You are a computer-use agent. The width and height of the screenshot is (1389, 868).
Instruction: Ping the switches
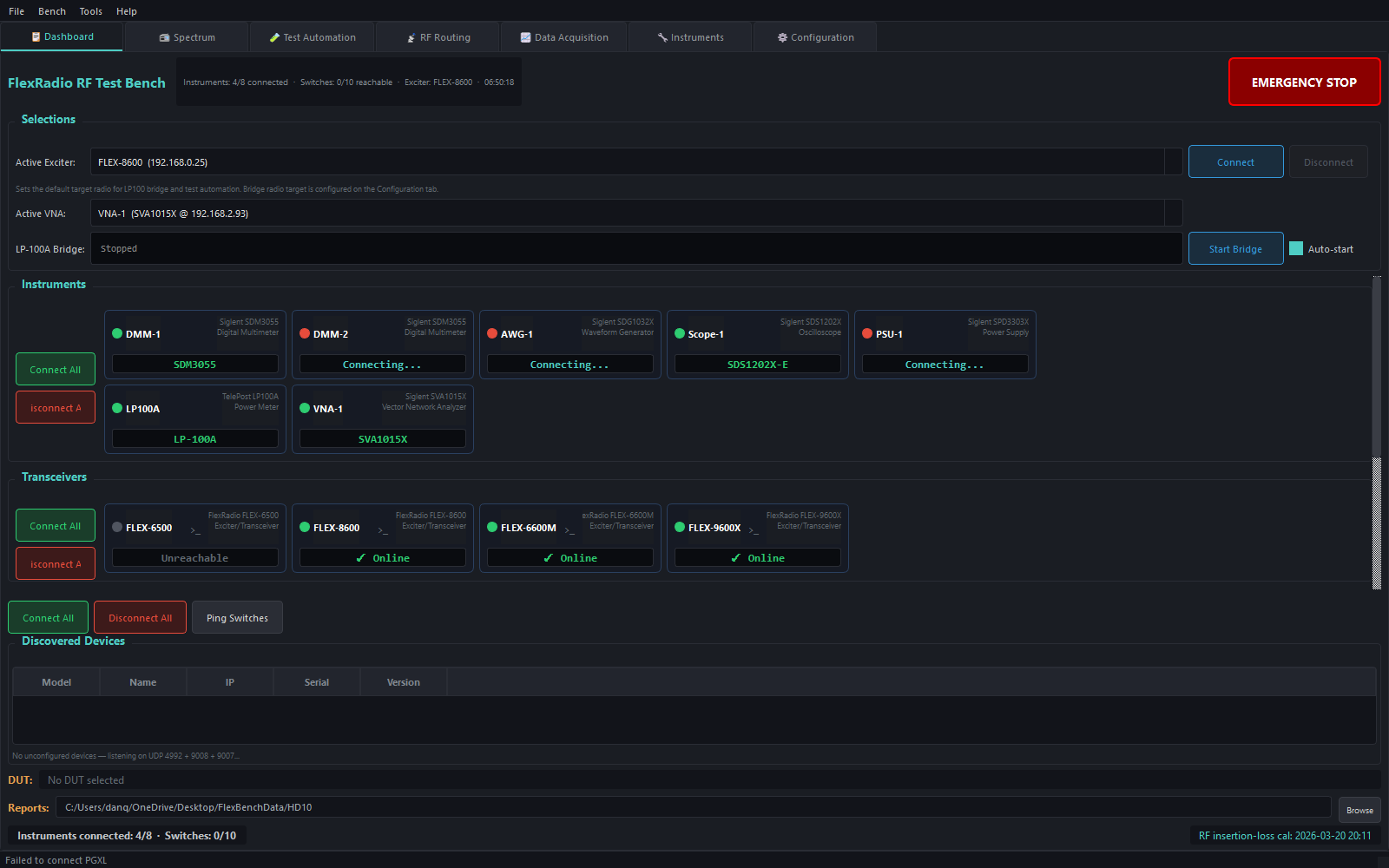(x=237, y=618)
